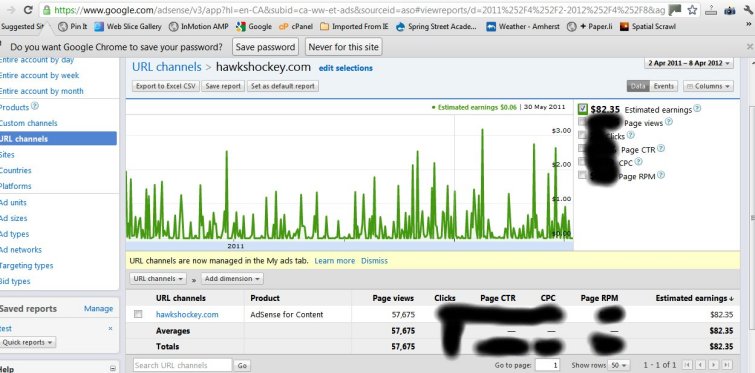Check the Page views chart checkbox

click(583, 122)
